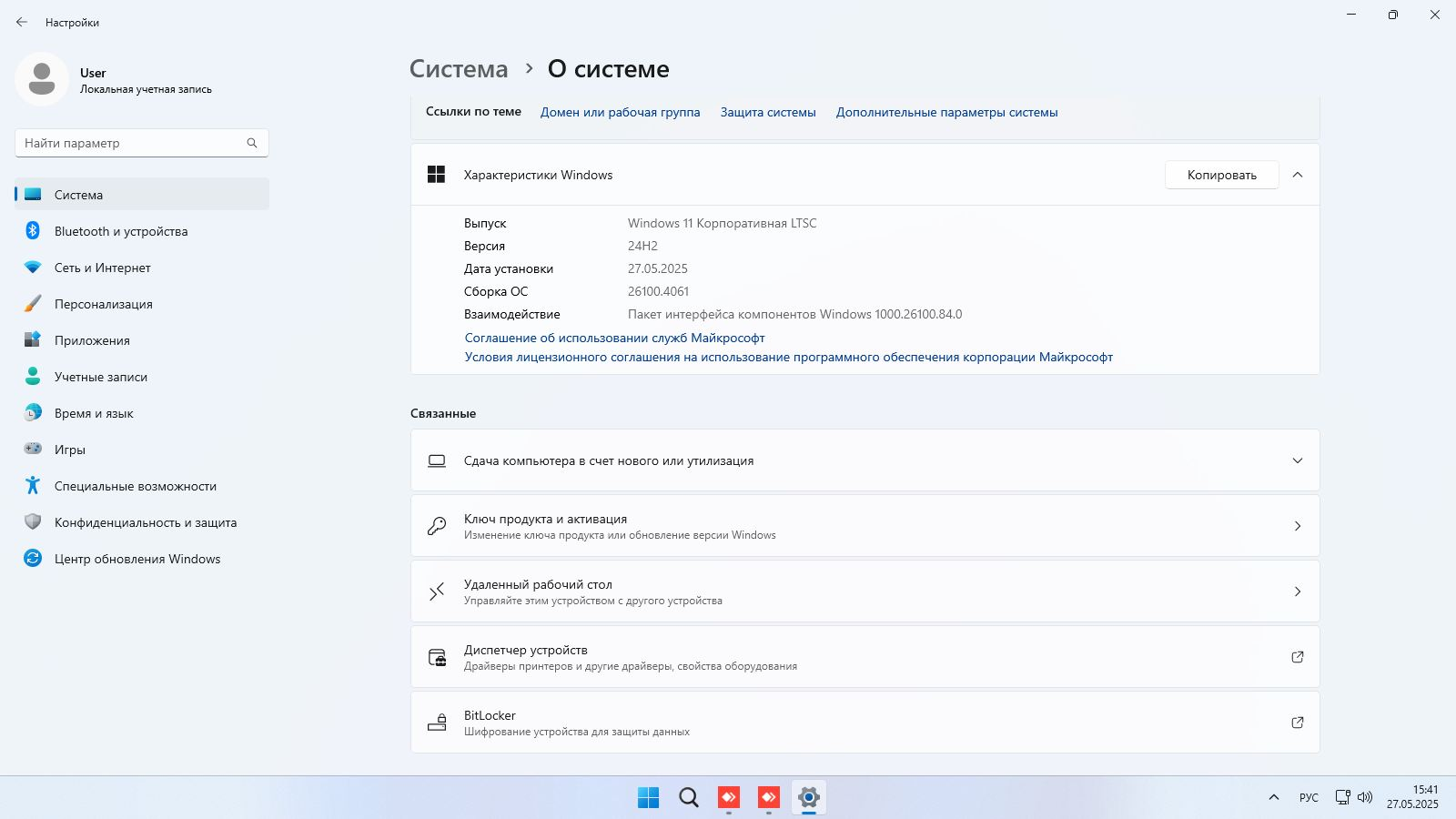Open Центр обновления Windows icon
1456x819 pixels.
(x=33, y=559)
